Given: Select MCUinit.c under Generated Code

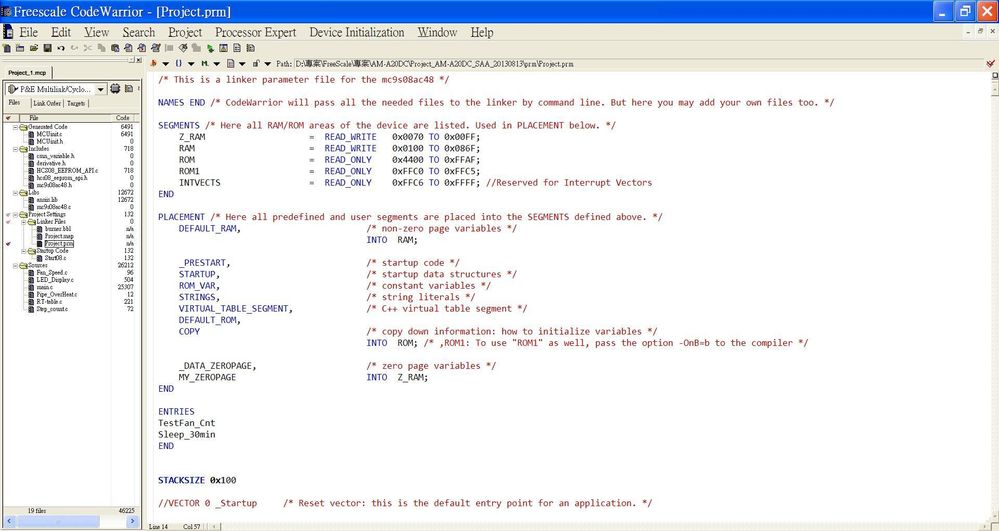Looking at the screenshot, I should [49, 135].
